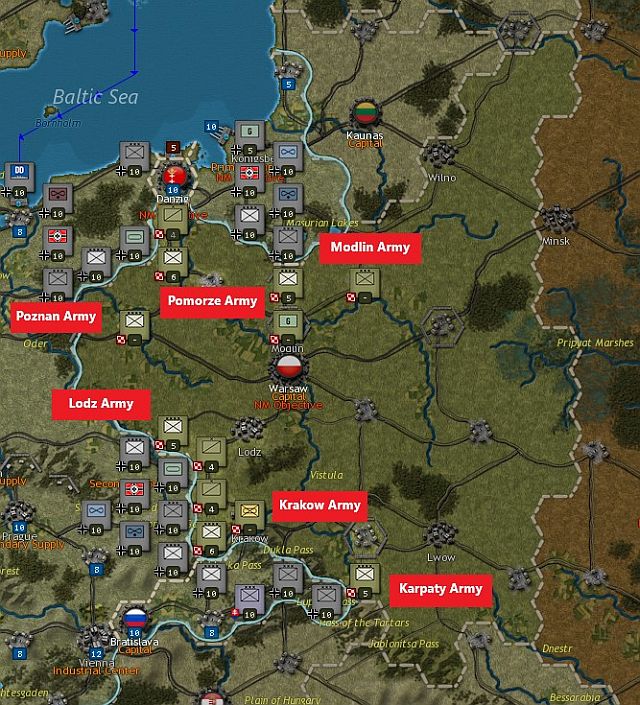Click the 'Vistula' river label
640x705 pixels.
(327, 475)
